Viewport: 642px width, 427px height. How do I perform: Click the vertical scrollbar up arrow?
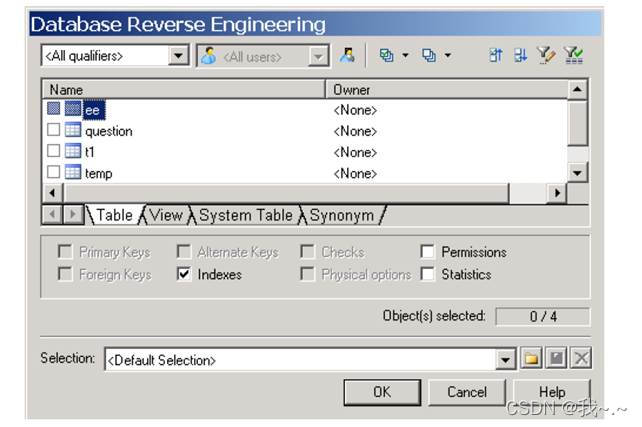click(x=577, y=89)
